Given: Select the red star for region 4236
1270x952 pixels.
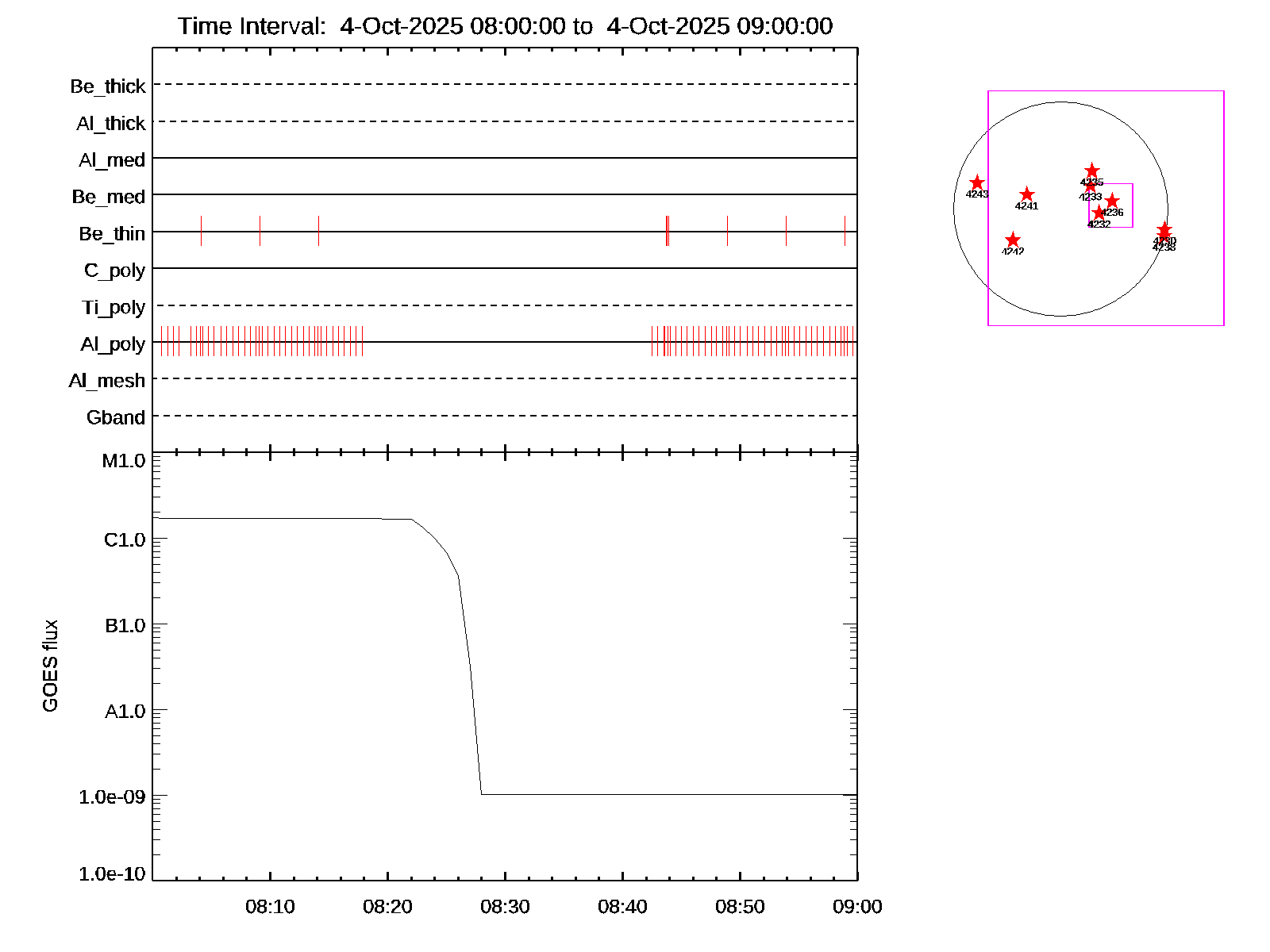Looking at the screenshot, I should coord(1112,201).
